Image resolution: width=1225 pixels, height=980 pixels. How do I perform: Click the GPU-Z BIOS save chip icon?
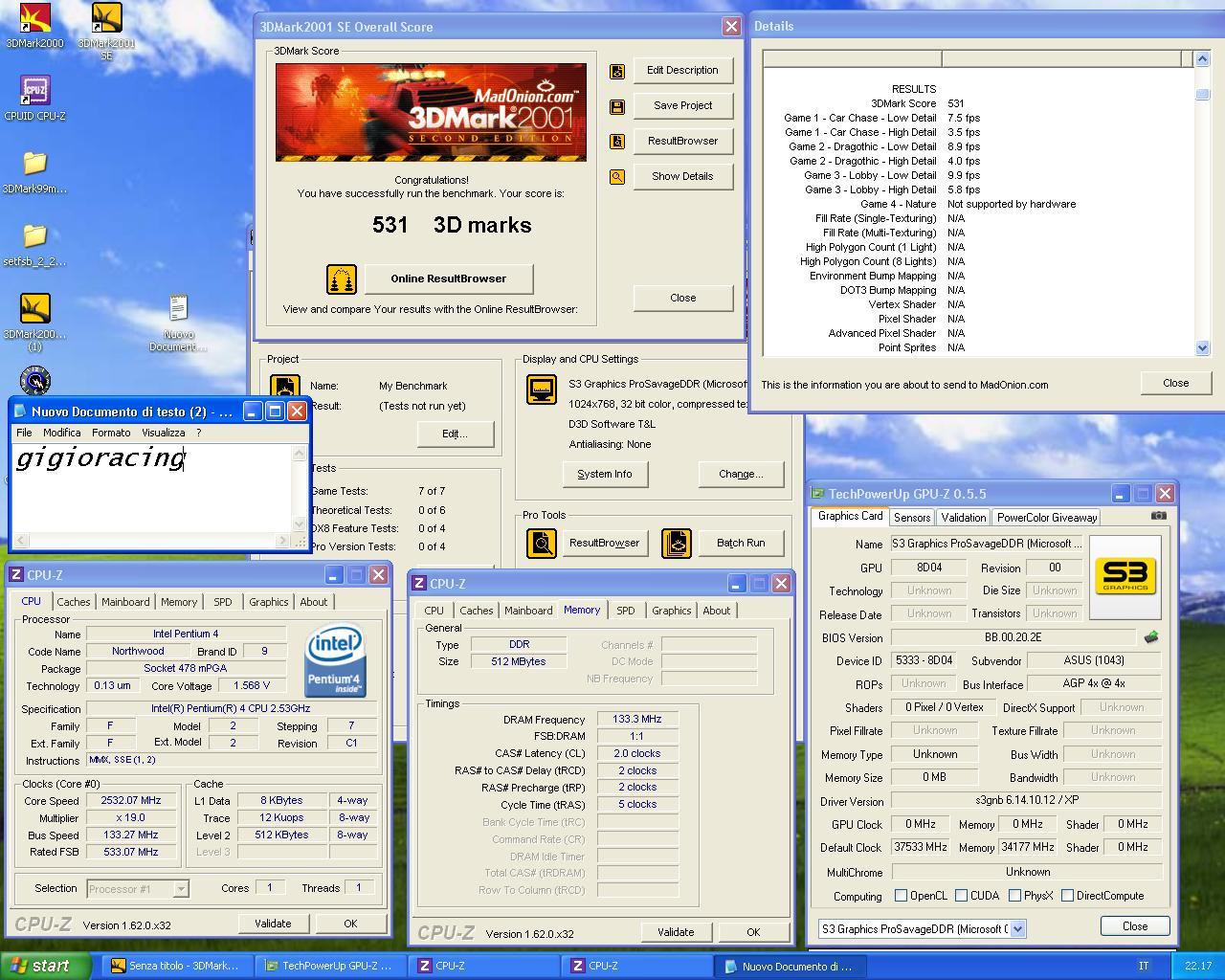pyautogui.click(x=1151, y=637)
